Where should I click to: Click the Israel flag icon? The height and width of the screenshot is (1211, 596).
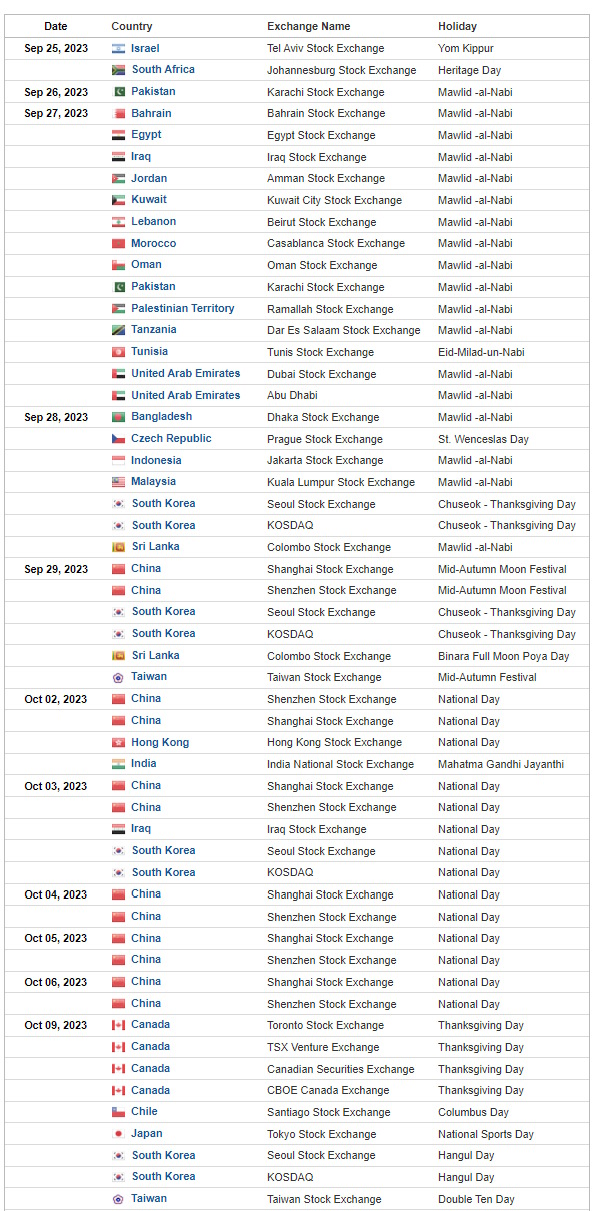pos(118,48)
